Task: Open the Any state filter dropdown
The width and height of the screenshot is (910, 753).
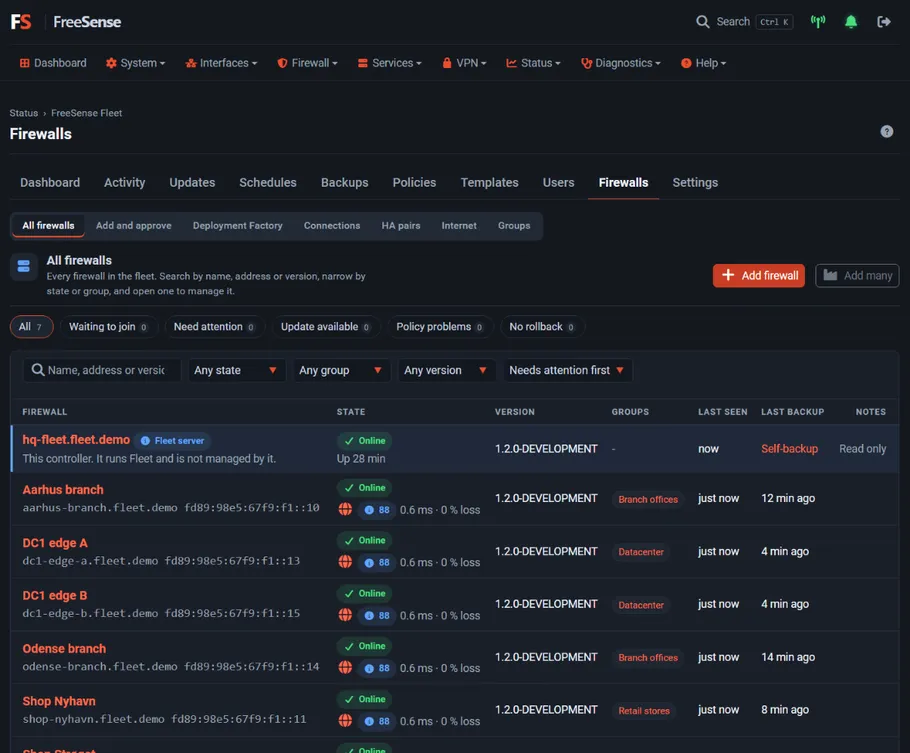Action: 236,370
